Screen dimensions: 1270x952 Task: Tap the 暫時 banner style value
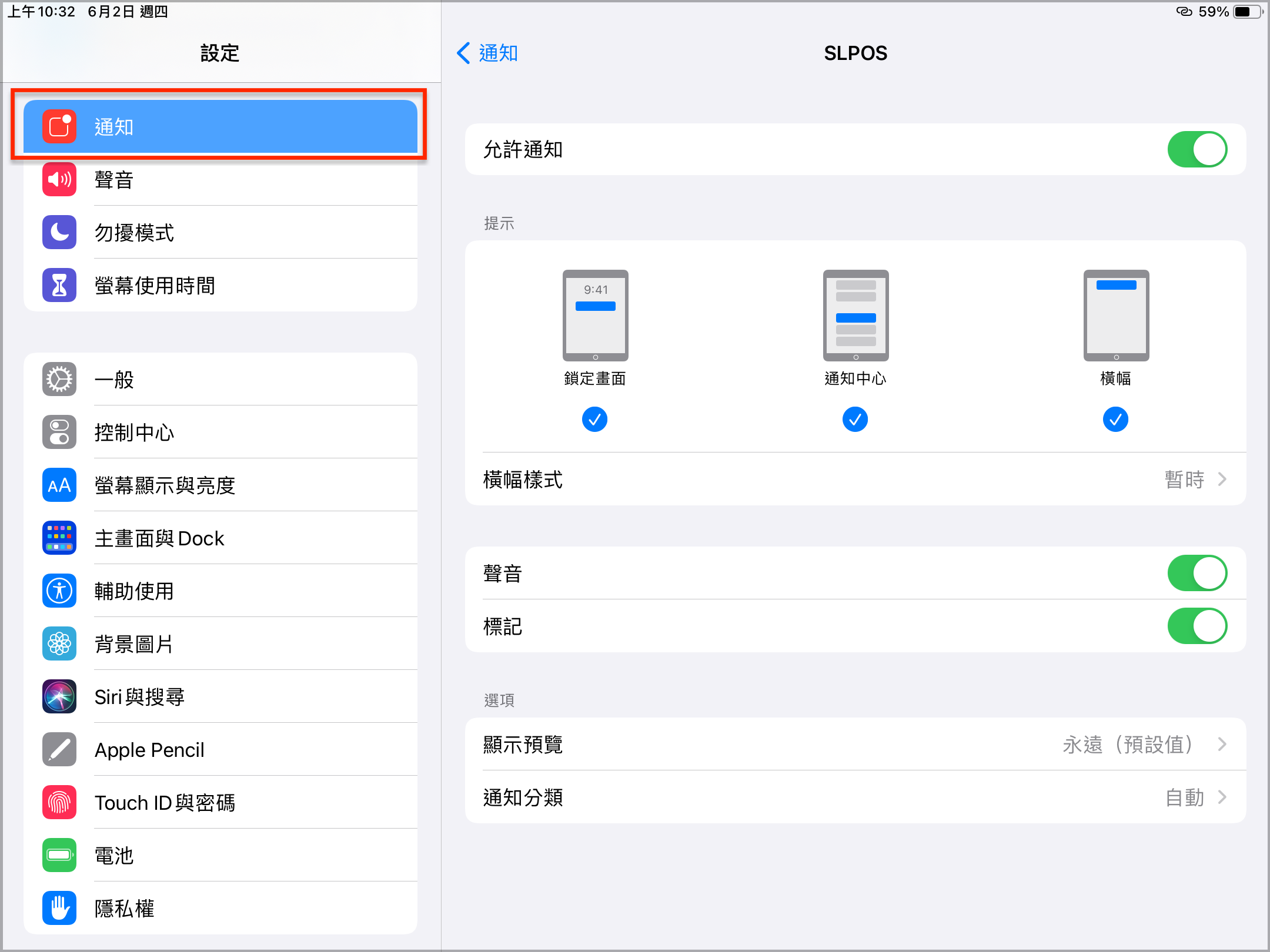pos(1184,479)
